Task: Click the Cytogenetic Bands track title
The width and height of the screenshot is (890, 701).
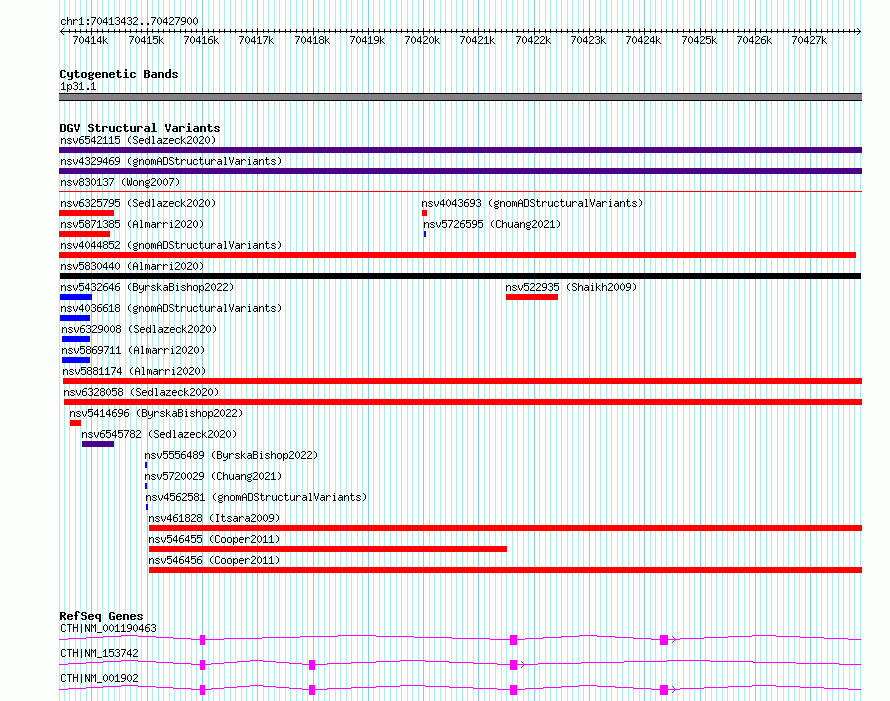Action: coord(119,74)
